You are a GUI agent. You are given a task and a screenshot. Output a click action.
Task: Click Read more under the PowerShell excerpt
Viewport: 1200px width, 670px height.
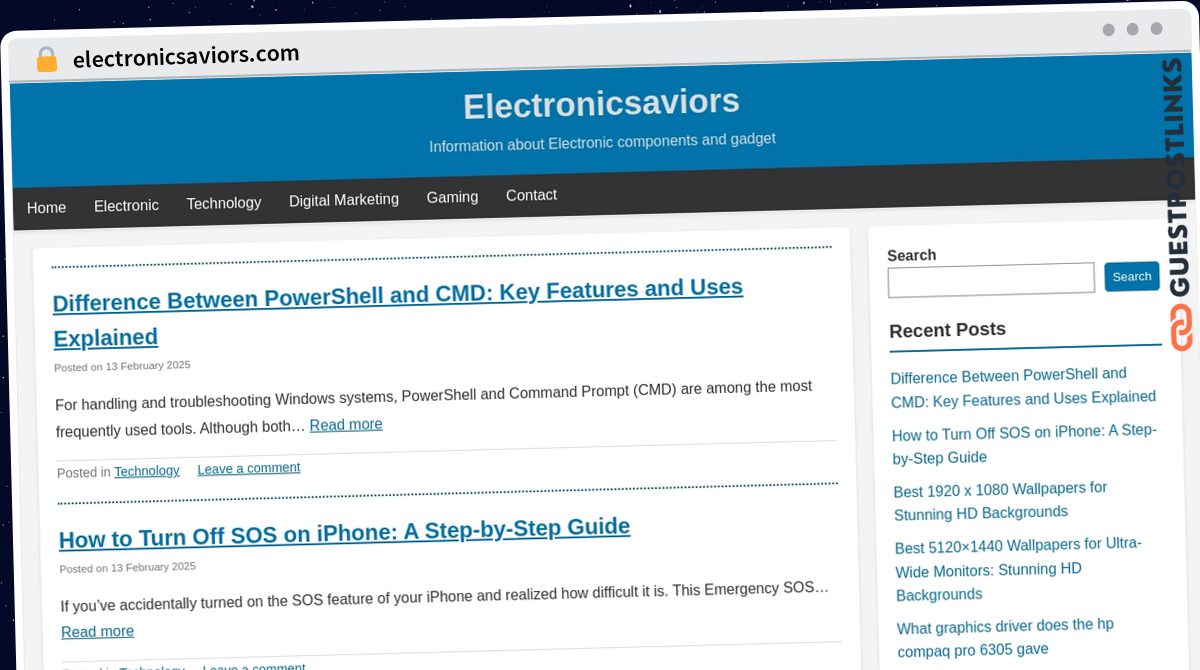click(x=346, y=425)
